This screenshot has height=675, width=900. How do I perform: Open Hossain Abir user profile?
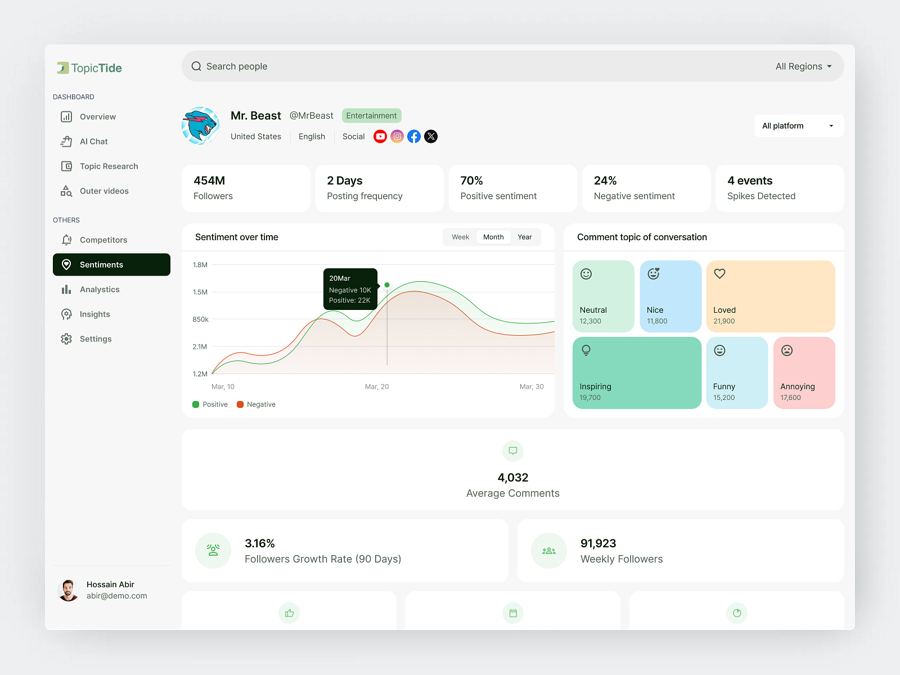tap(103, 590)
